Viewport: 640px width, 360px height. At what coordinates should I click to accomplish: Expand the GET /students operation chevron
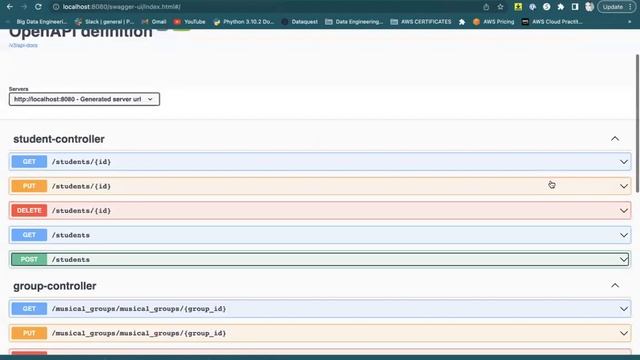624,236
